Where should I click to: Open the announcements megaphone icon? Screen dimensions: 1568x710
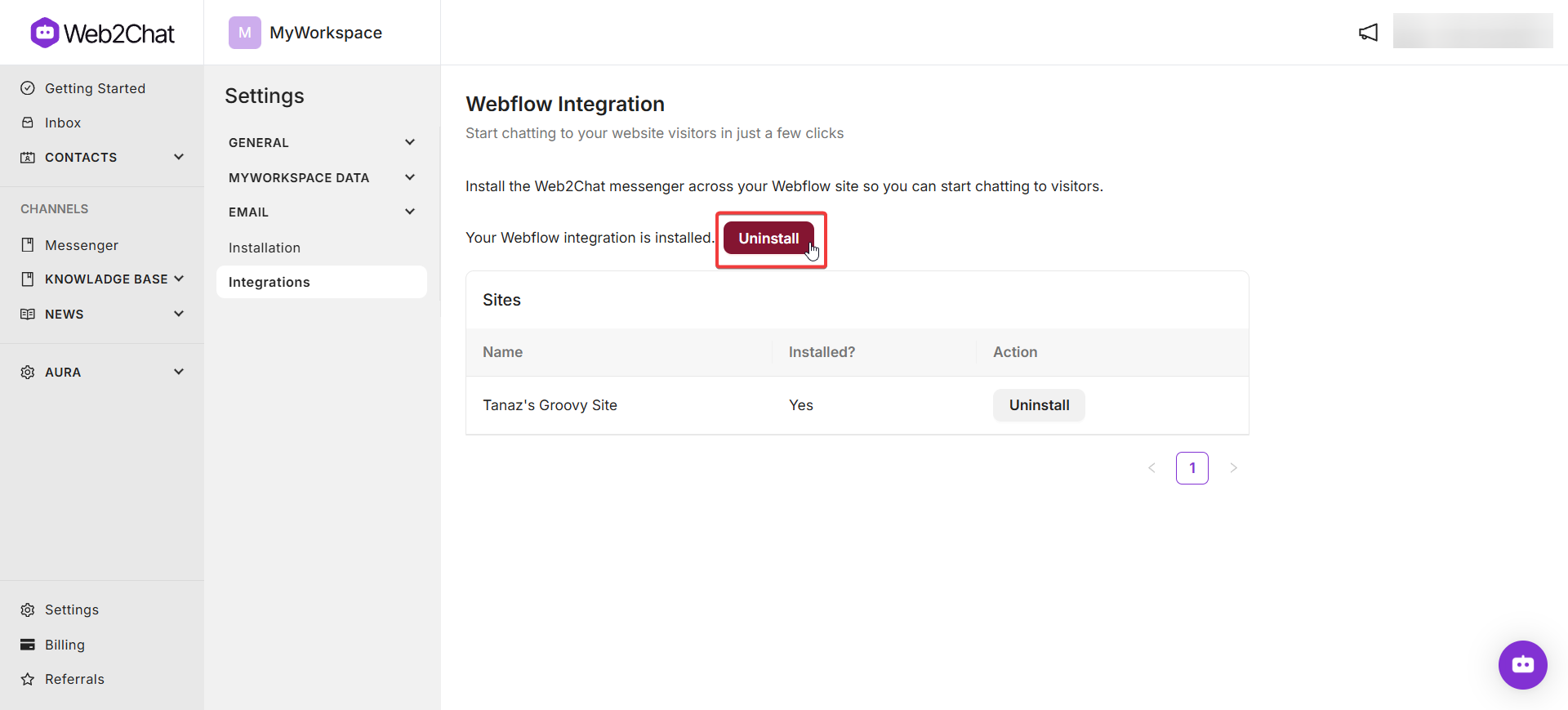1368,32
